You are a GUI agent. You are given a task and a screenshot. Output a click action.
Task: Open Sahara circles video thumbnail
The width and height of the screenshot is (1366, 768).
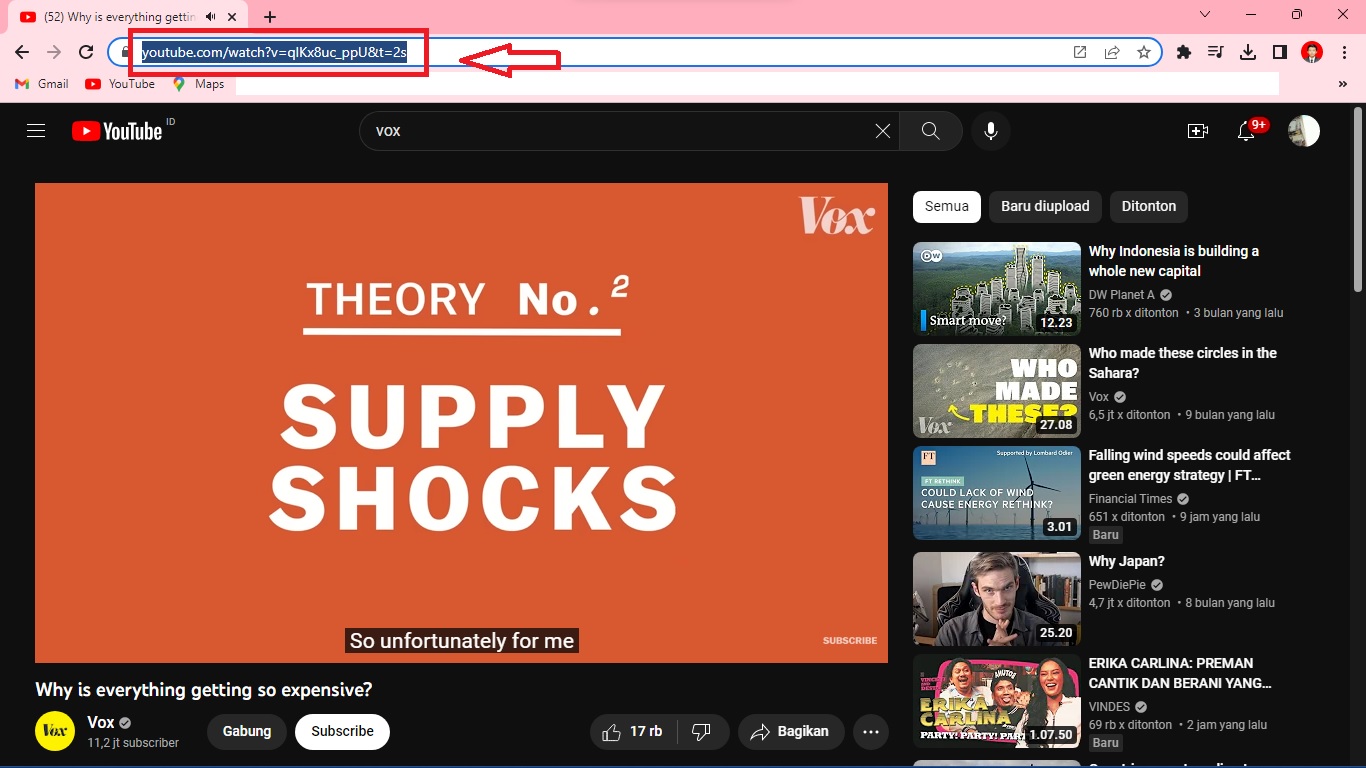997,391
